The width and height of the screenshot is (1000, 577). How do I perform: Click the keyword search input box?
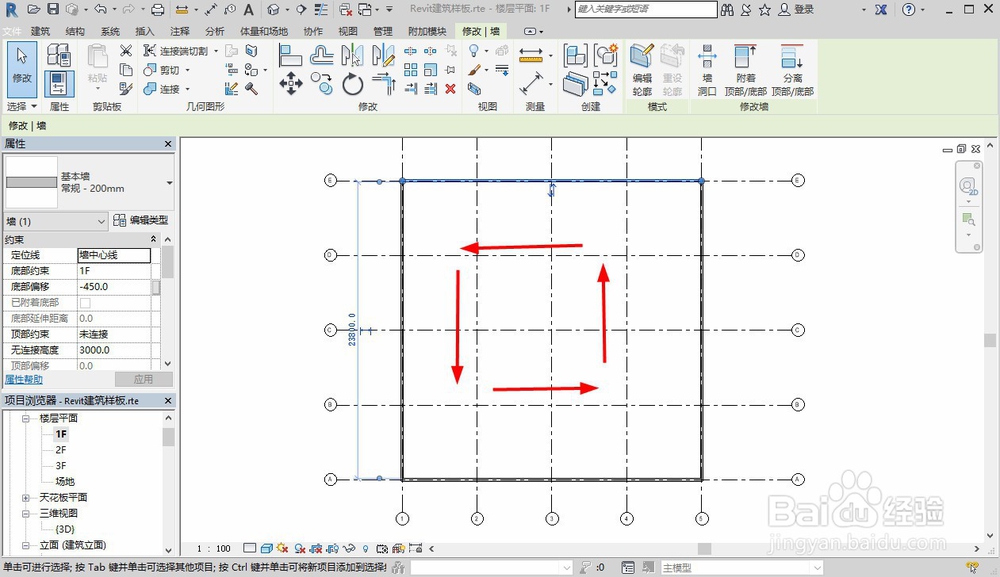click(646, 10)
